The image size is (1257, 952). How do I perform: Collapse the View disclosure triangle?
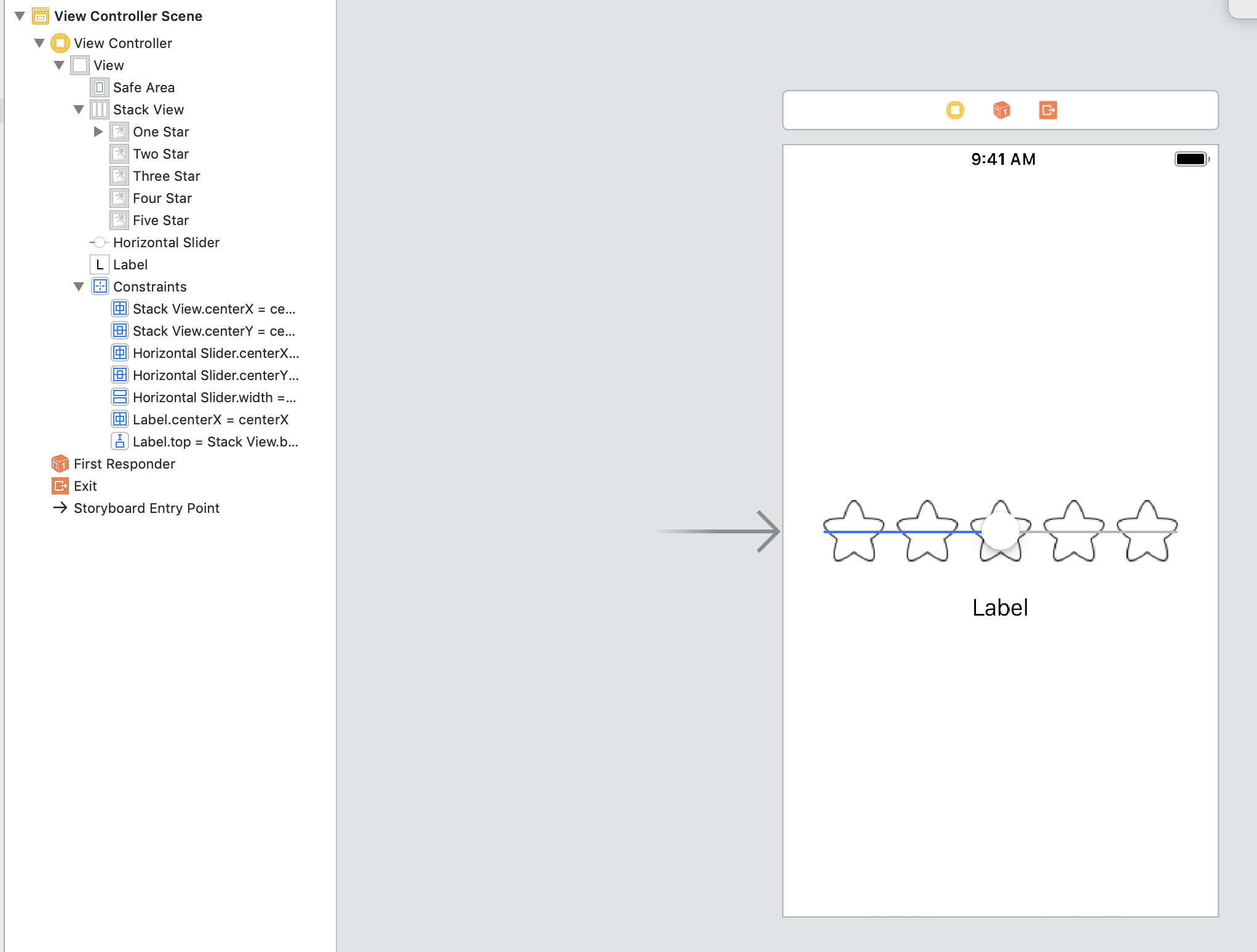pos(59,65)
